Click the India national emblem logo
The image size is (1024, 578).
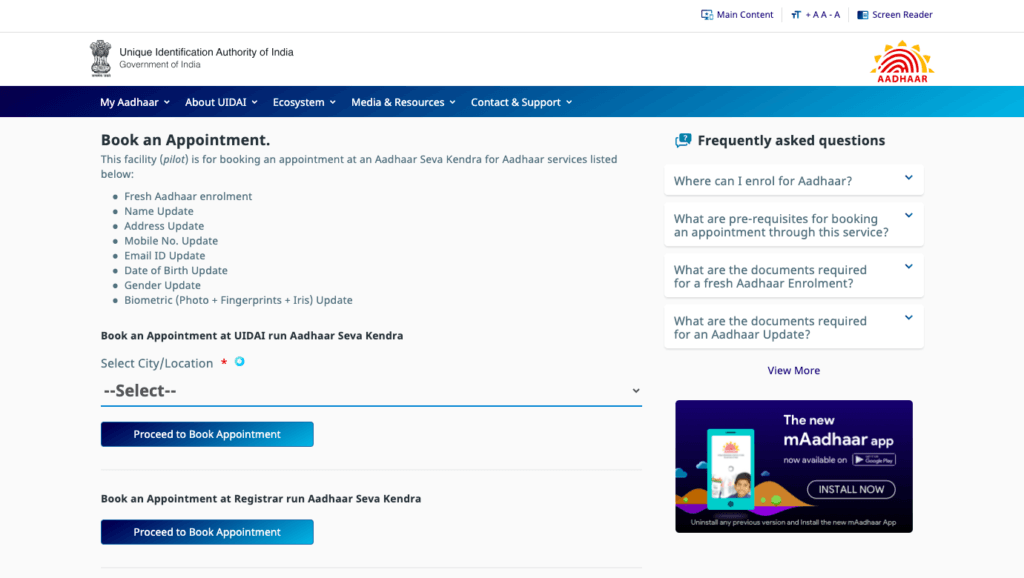101,58
